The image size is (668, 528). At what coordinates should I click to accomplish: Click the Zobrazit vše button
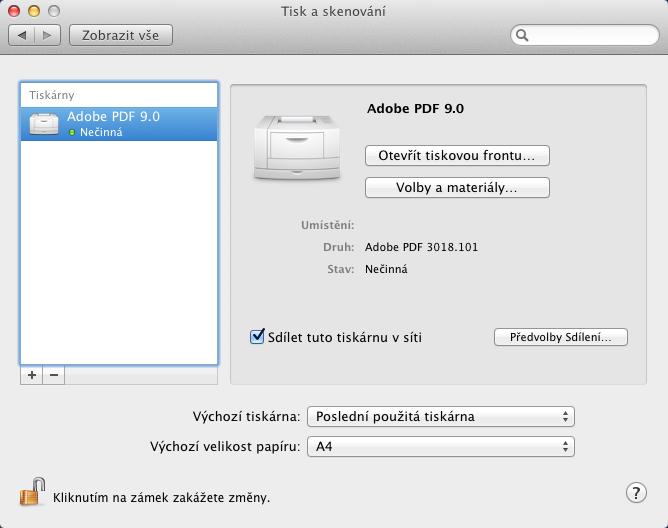[121, 35]
